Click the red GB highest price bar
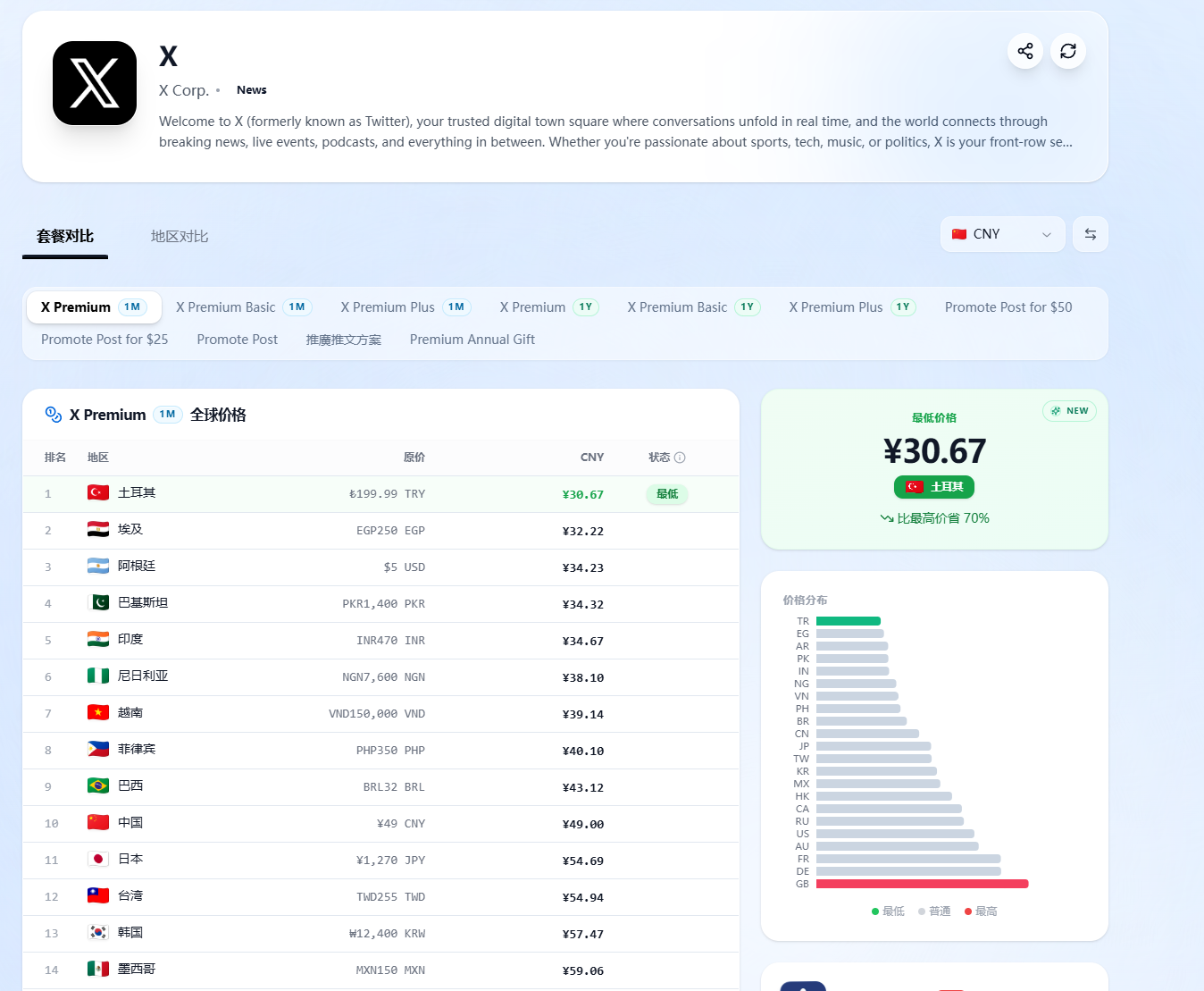 (x=922, y=884)
